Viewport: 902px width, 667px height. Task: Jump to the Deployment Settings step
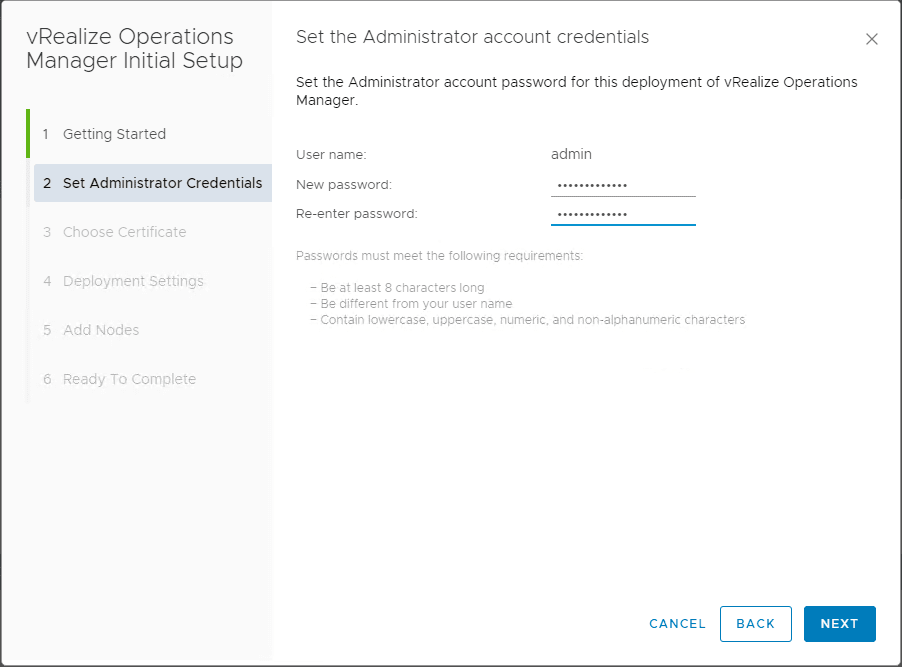133,281
